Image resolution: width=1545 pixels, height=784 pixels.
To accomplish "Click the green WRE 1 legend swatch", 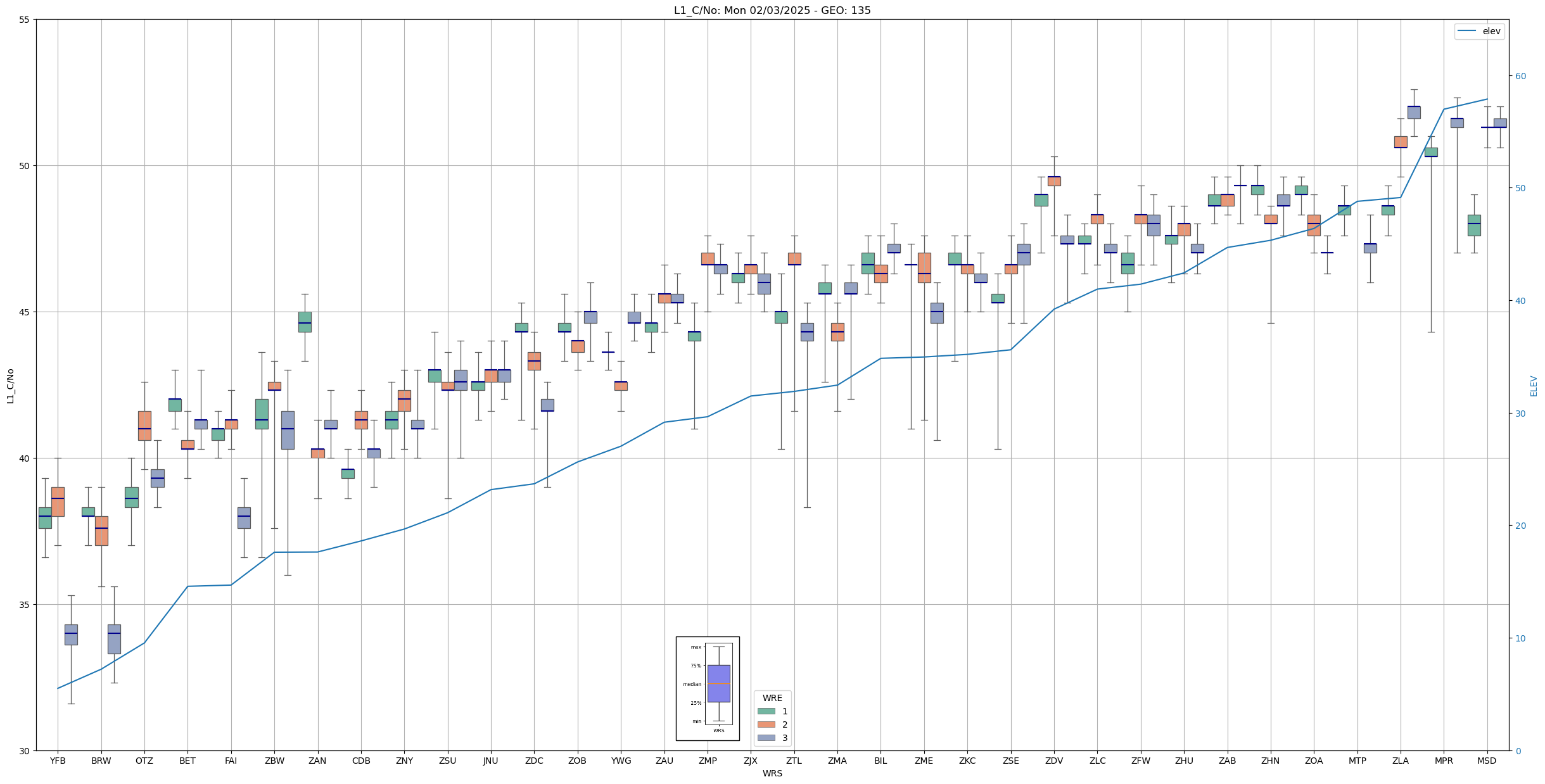I will 766,711.
